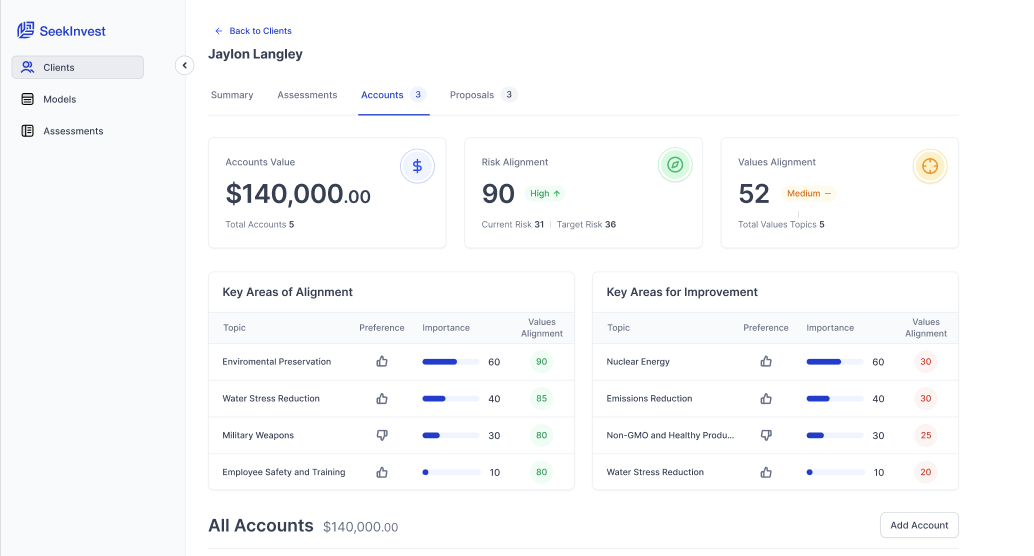Click the Nuclear Energy topic row

click(x=775, y=361)
